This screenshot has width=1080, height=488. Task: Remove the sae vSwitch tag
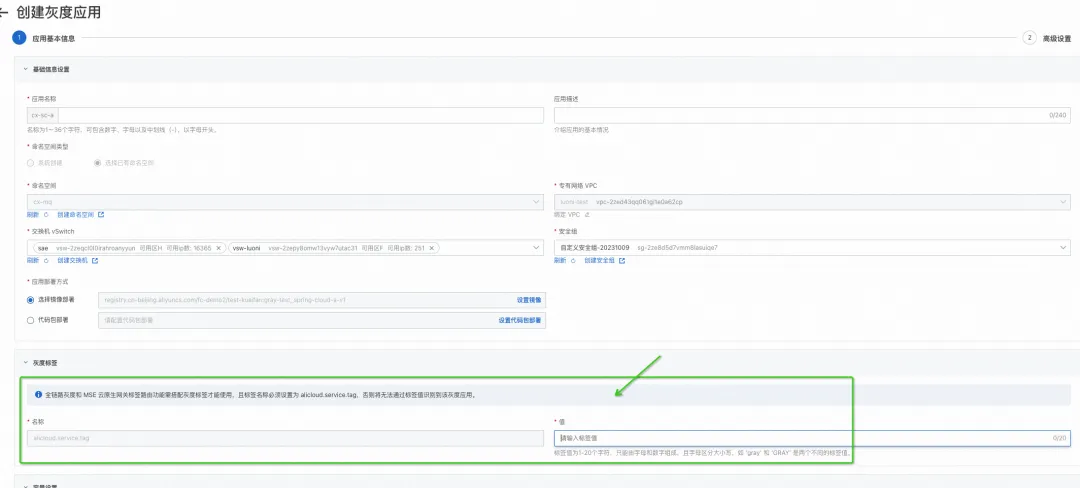point(218,248)
